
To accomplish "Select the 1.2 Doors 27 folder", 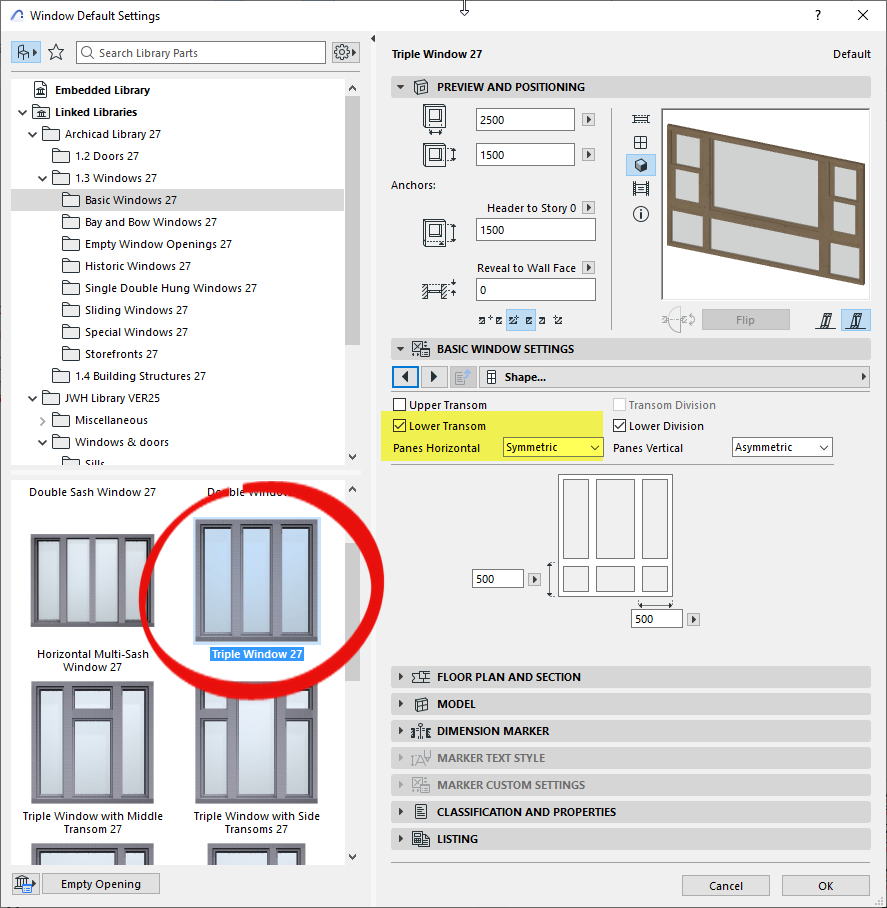I will [x=107, y=156].
